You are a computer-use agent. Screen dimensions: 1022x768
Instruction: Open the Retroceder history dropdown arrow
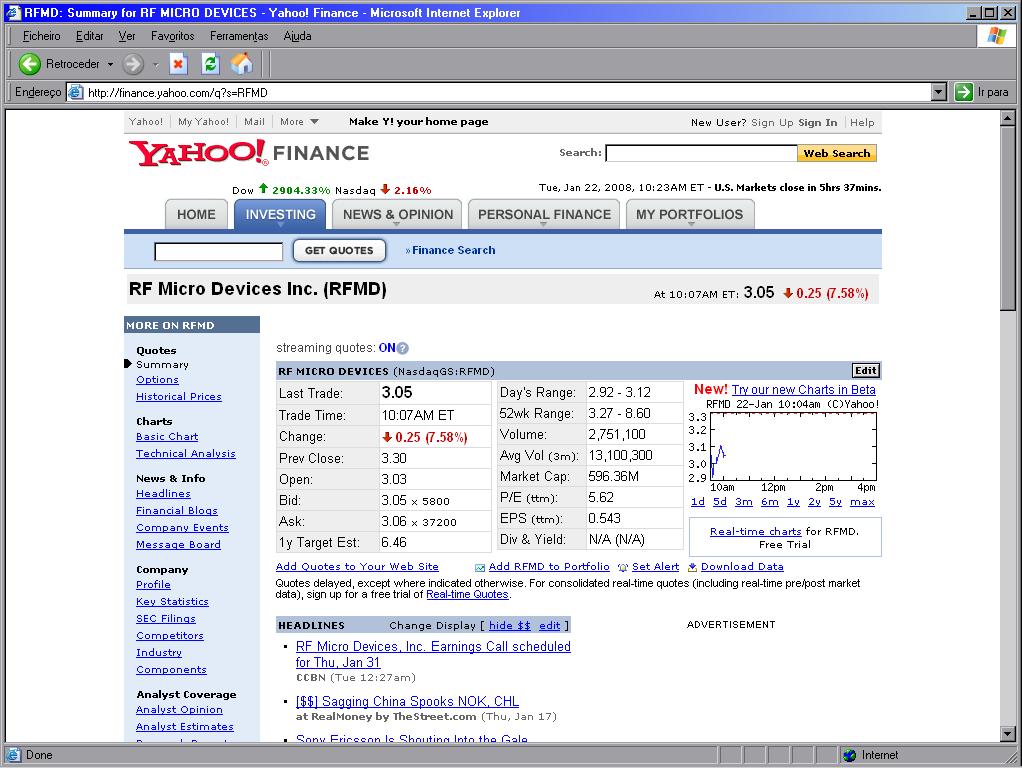(x=110, y=64)
